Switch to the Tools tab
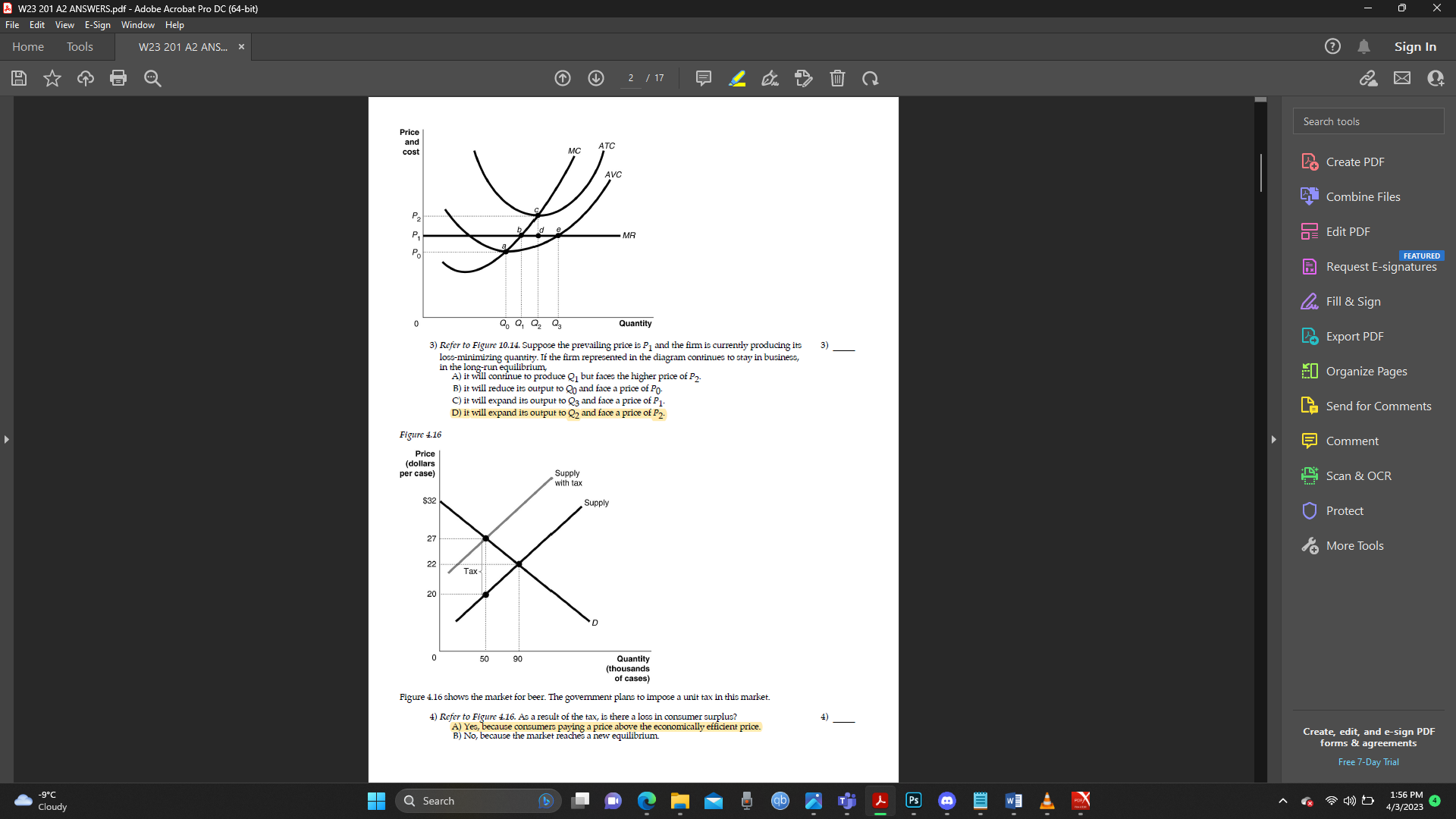 tap(80, 46)
